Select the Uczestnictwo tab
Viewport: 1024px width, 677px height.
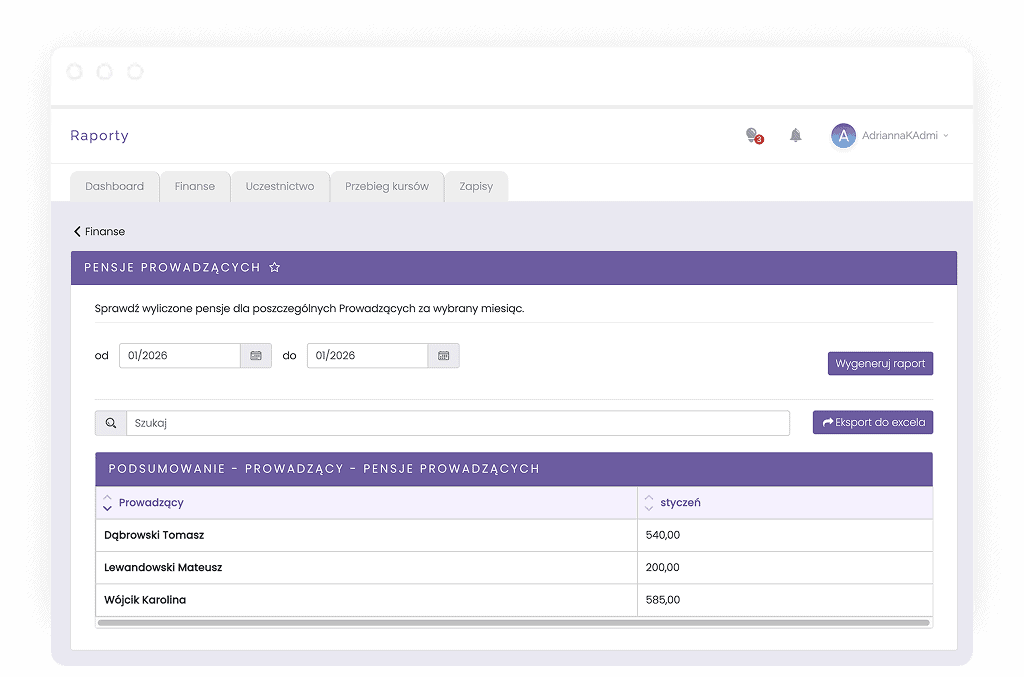280,187
